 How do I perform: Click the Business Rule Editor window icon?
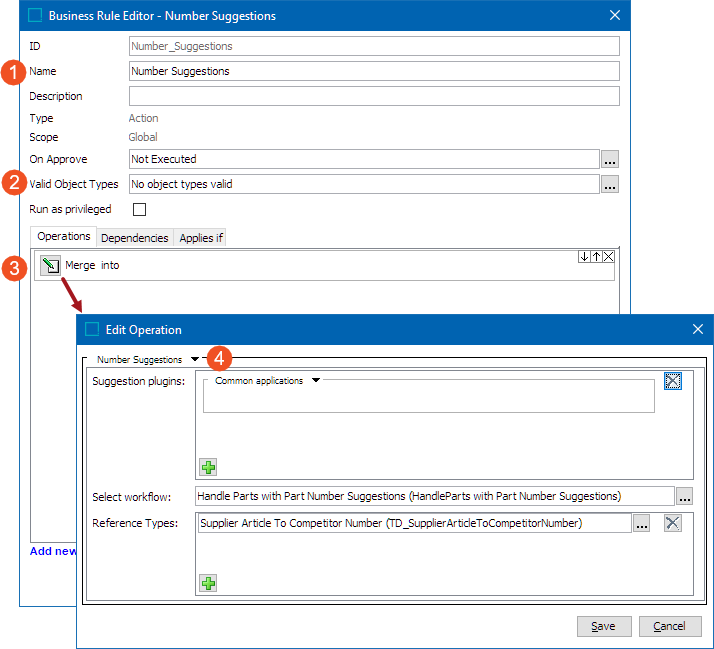[x=35, y=15]
